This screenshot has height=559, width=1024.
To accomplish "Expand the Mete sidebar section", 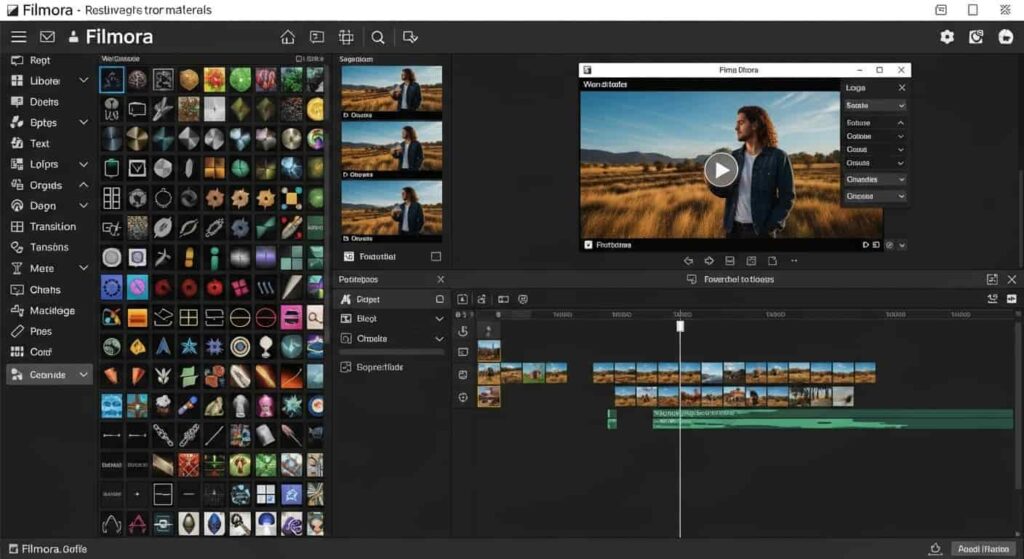I will tap(84, 268).
